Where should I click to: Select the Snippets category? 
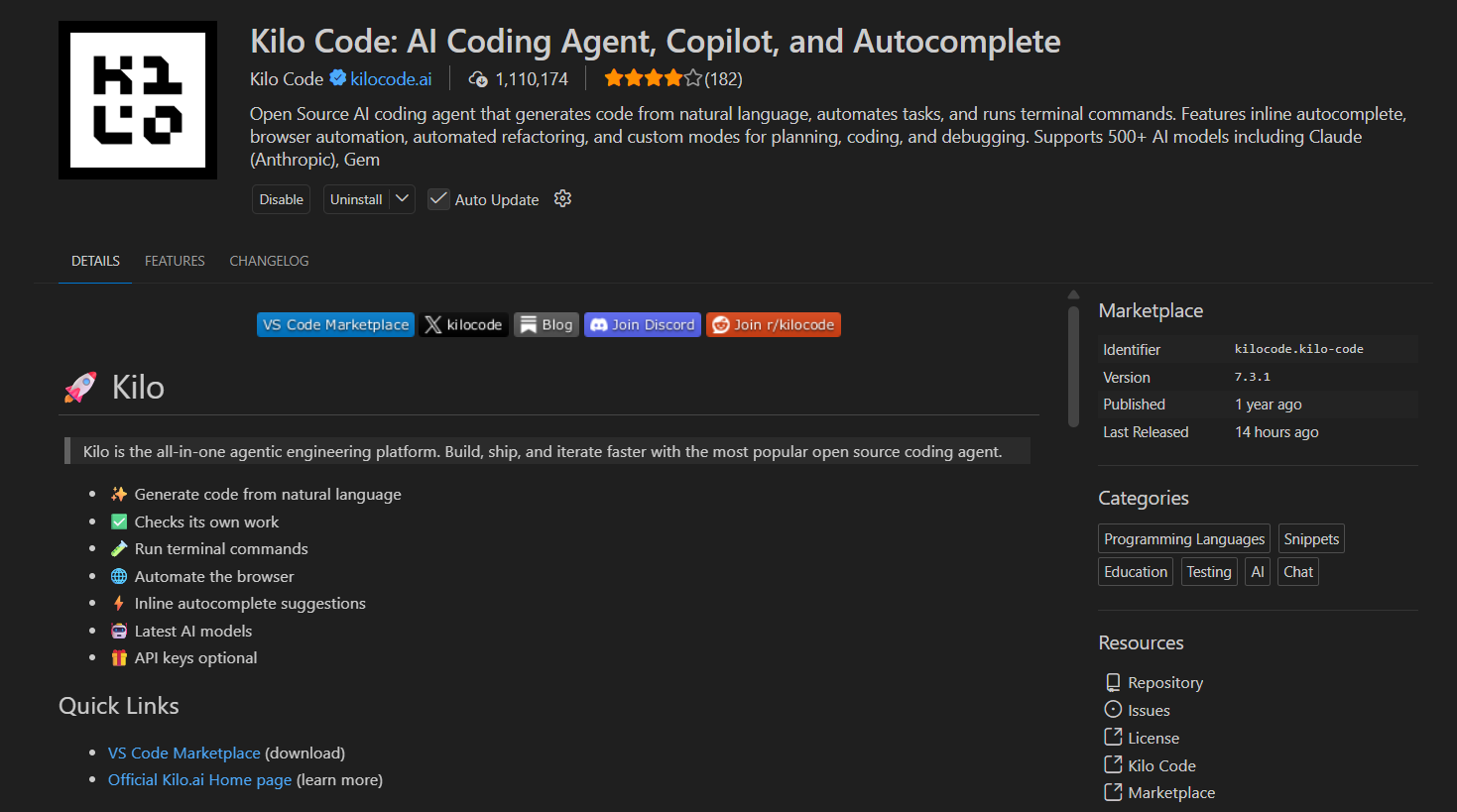click(1311, 539)
